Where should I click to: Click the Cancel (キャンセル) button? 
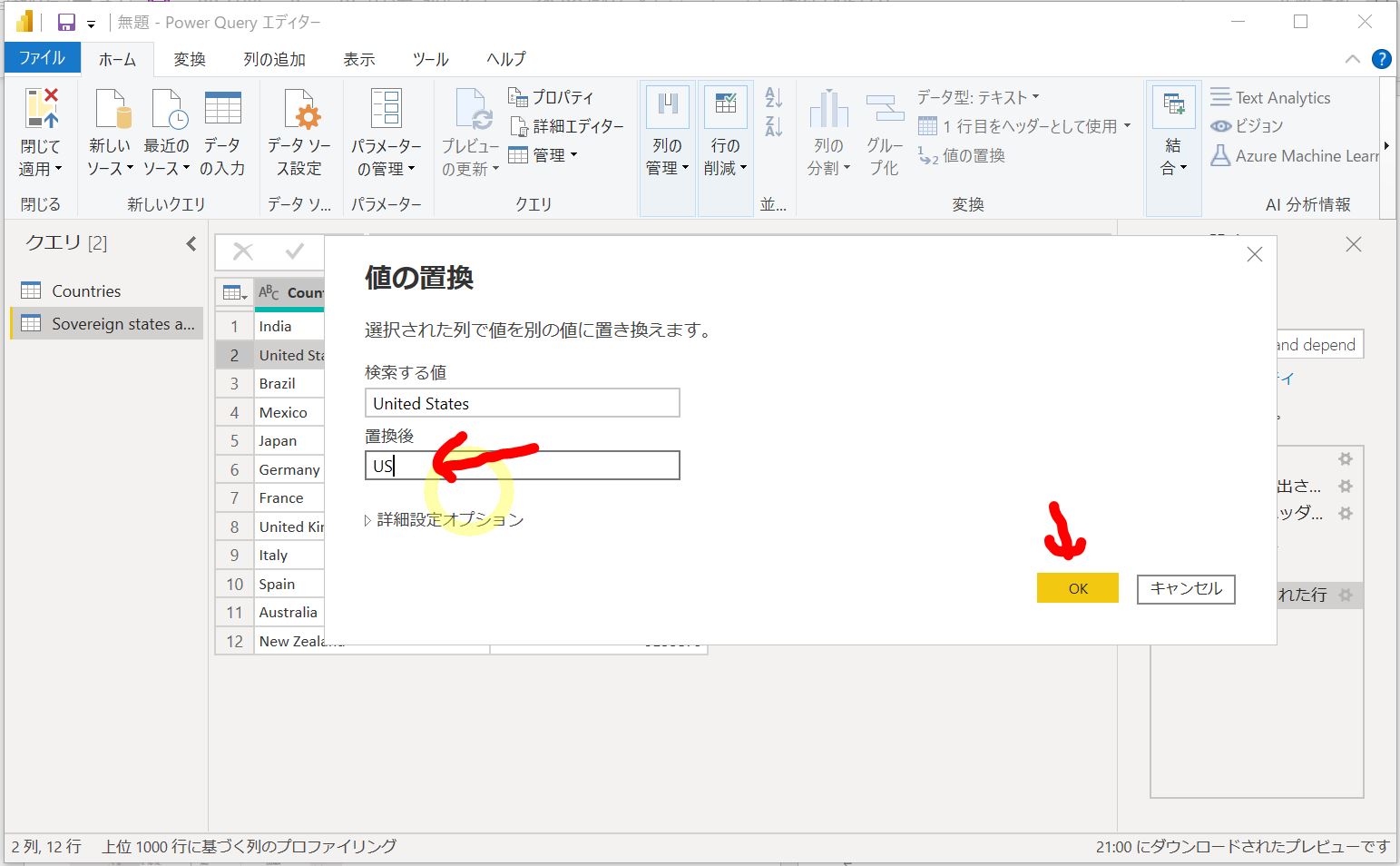(x=1186, y=588)
